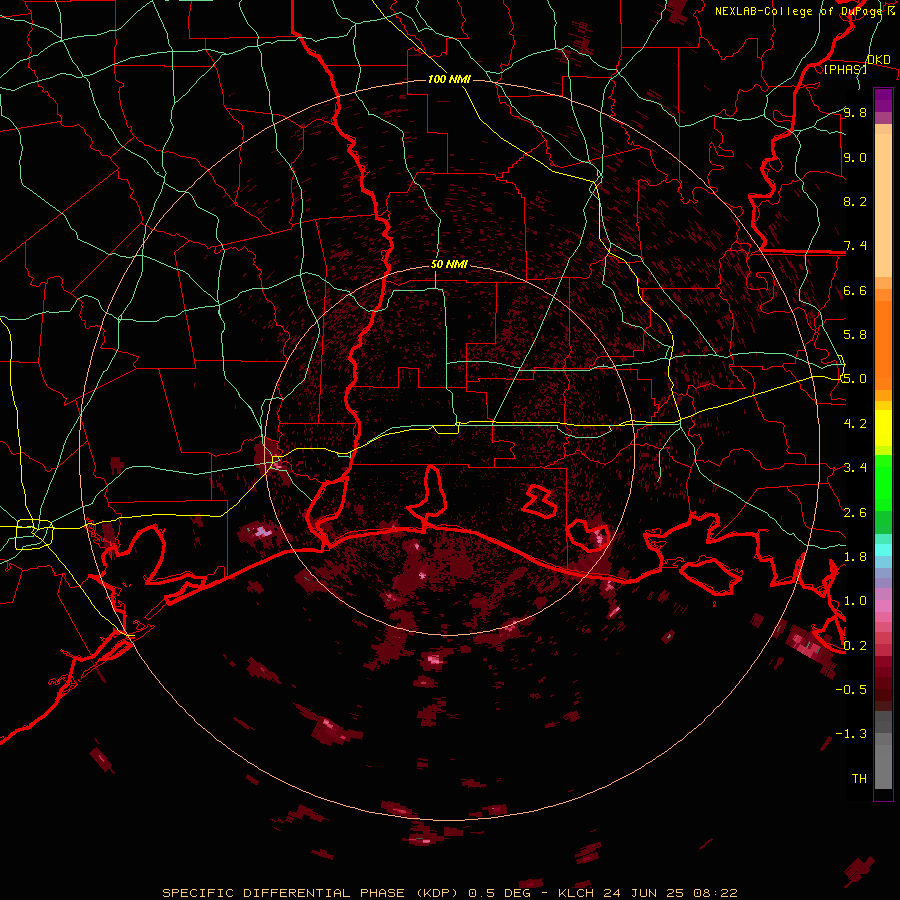Click the 2.6 scale value

pyautogui.click(x=855, y=513)
